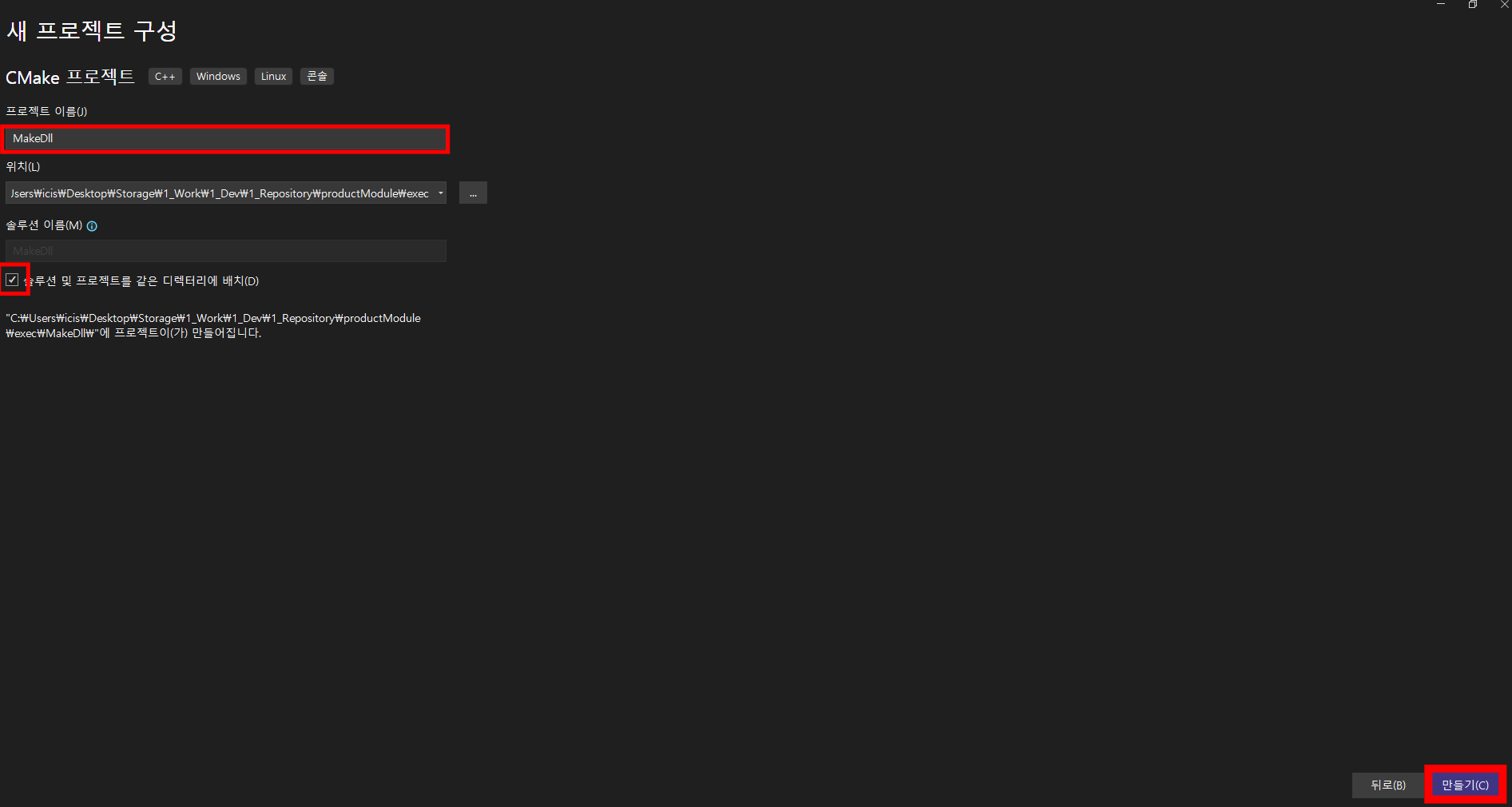1512x807 pixels.
Task: Close the 새 프로젝트 구성 window
Action: click(x=1506, y=4)
